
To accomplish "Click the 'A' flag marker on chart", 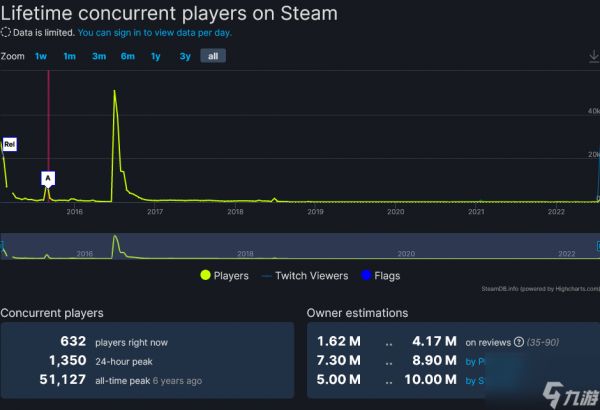I will [x=48, y=178].
